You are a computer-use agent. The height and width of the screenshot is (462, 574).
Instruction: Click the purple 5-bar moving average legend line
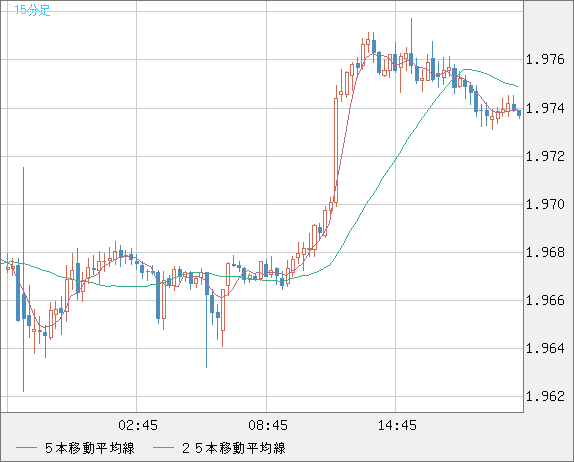click(26, 448)
